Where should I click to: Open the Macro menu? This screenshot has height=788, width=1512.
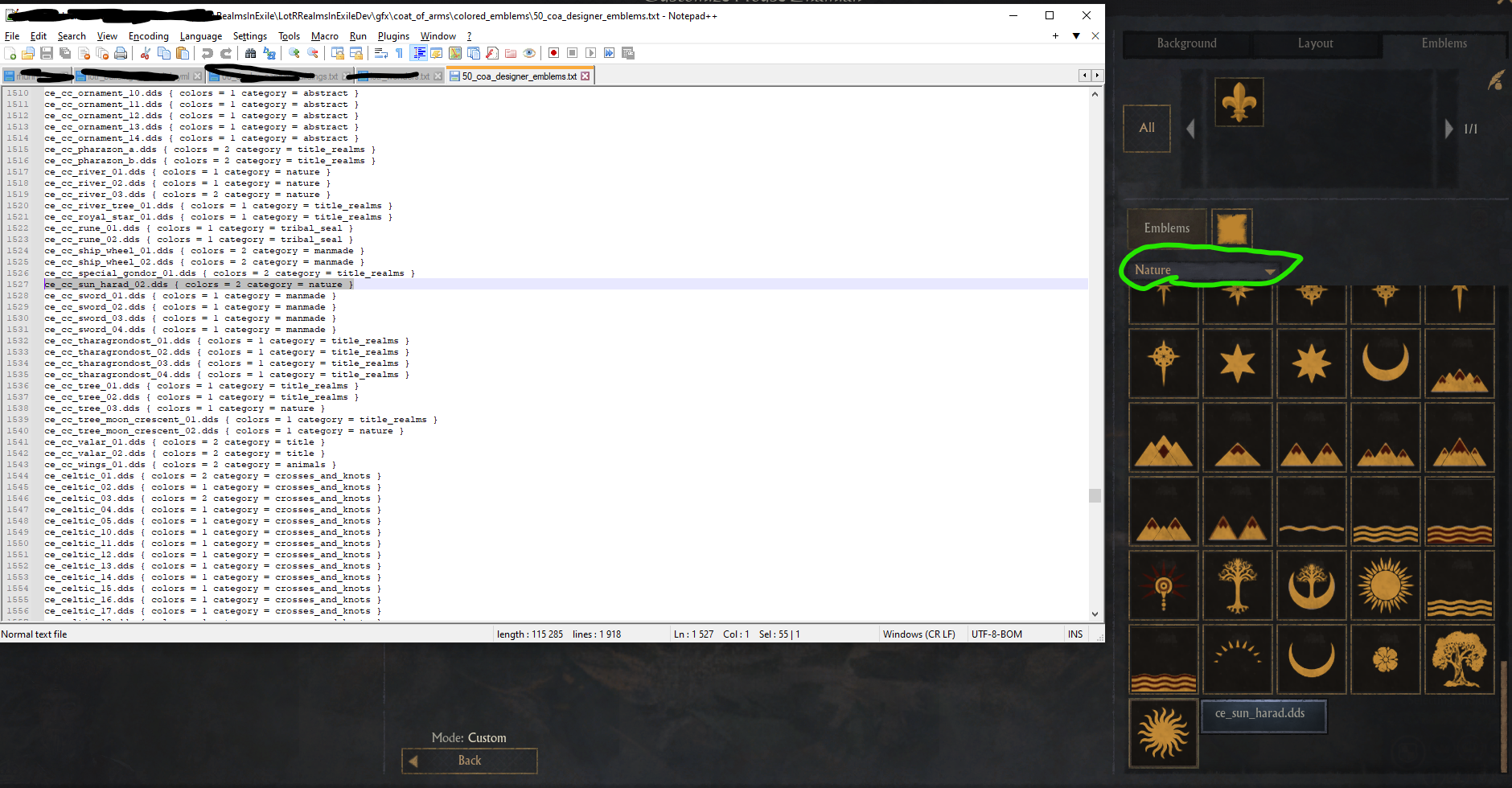(324, 36)
